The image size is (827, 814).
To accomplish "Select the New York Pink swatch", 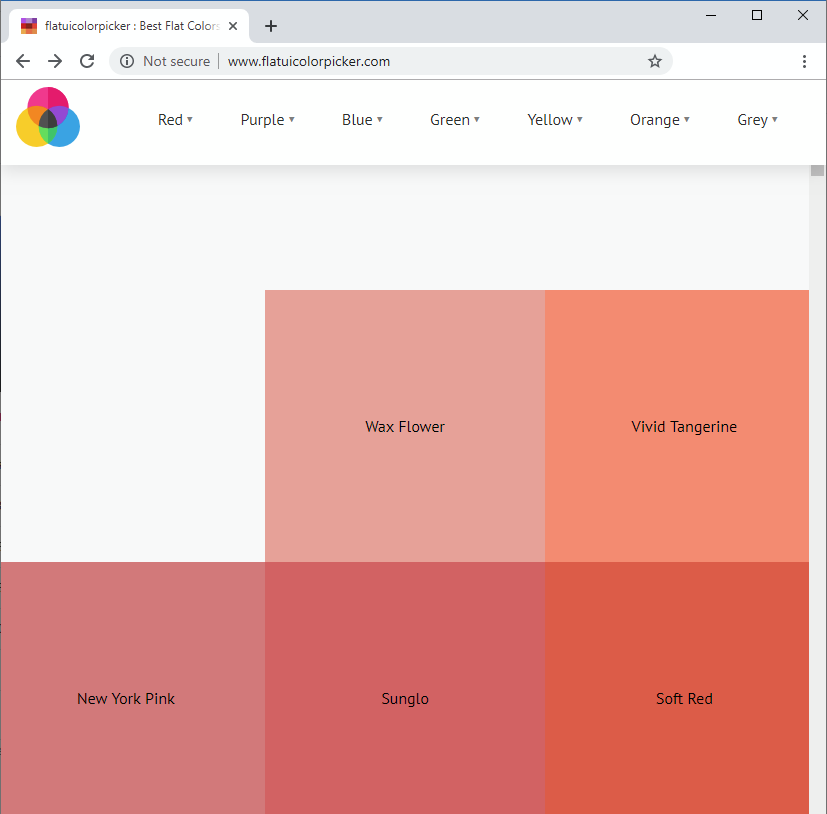I will (133, 688).
